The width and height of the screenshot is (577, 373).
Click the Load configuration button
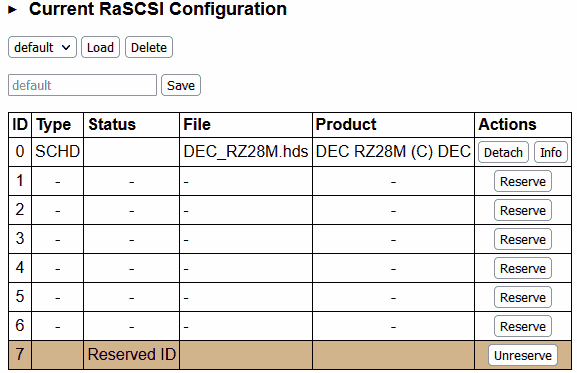pyautogui.click(x=100, y=47)
